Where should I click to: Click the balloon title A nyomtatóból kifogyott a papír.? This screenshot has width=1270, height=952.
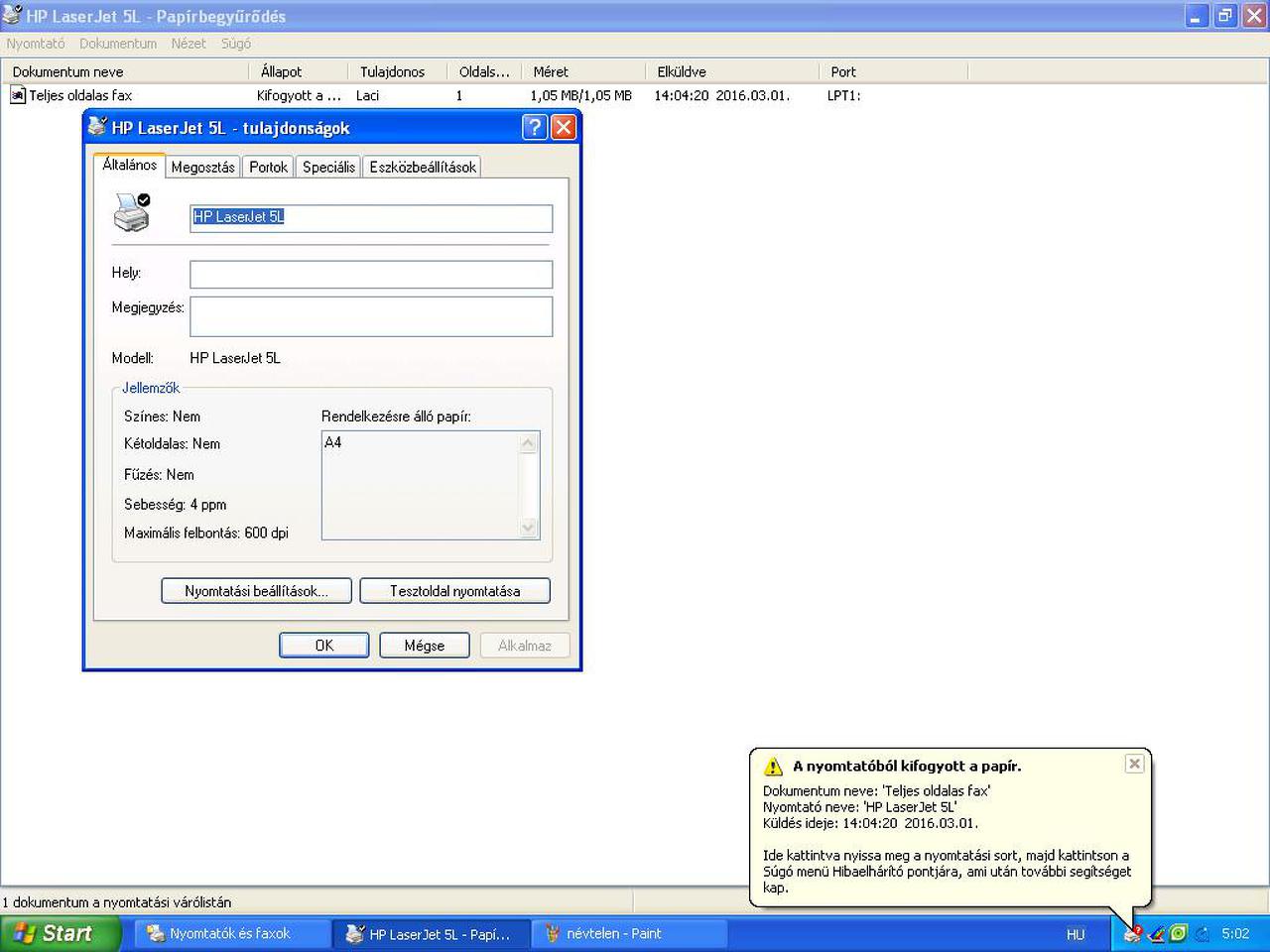[x=907, y=766]
